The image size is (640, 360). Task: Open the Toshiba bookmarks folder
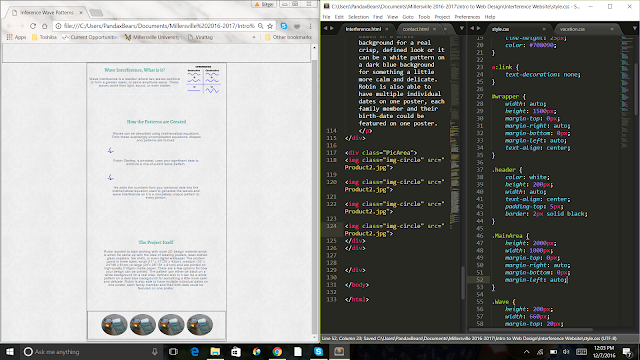click(44, 37)
